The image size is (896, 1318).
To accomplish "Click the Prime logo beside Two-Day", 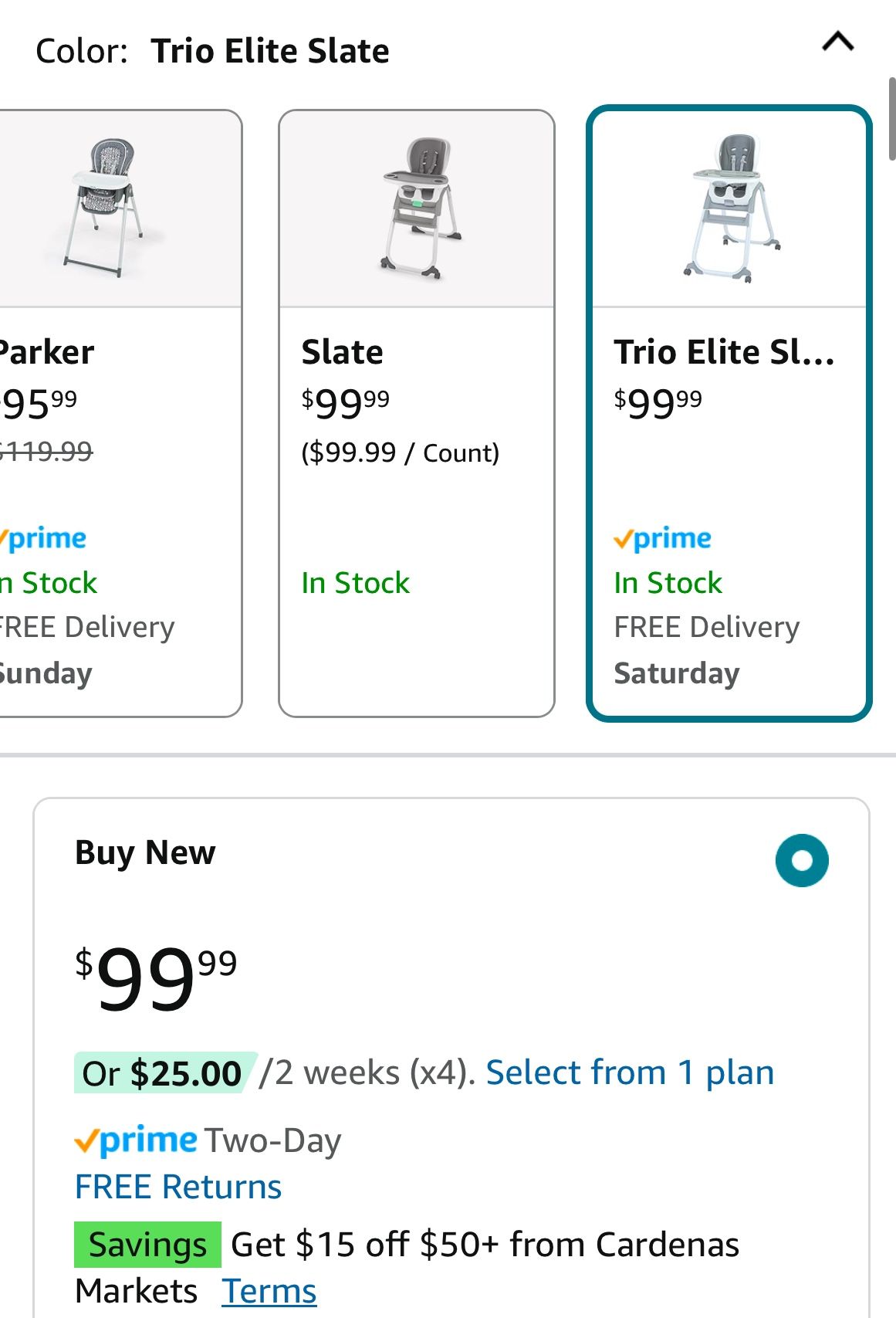I will (137, 1140).
